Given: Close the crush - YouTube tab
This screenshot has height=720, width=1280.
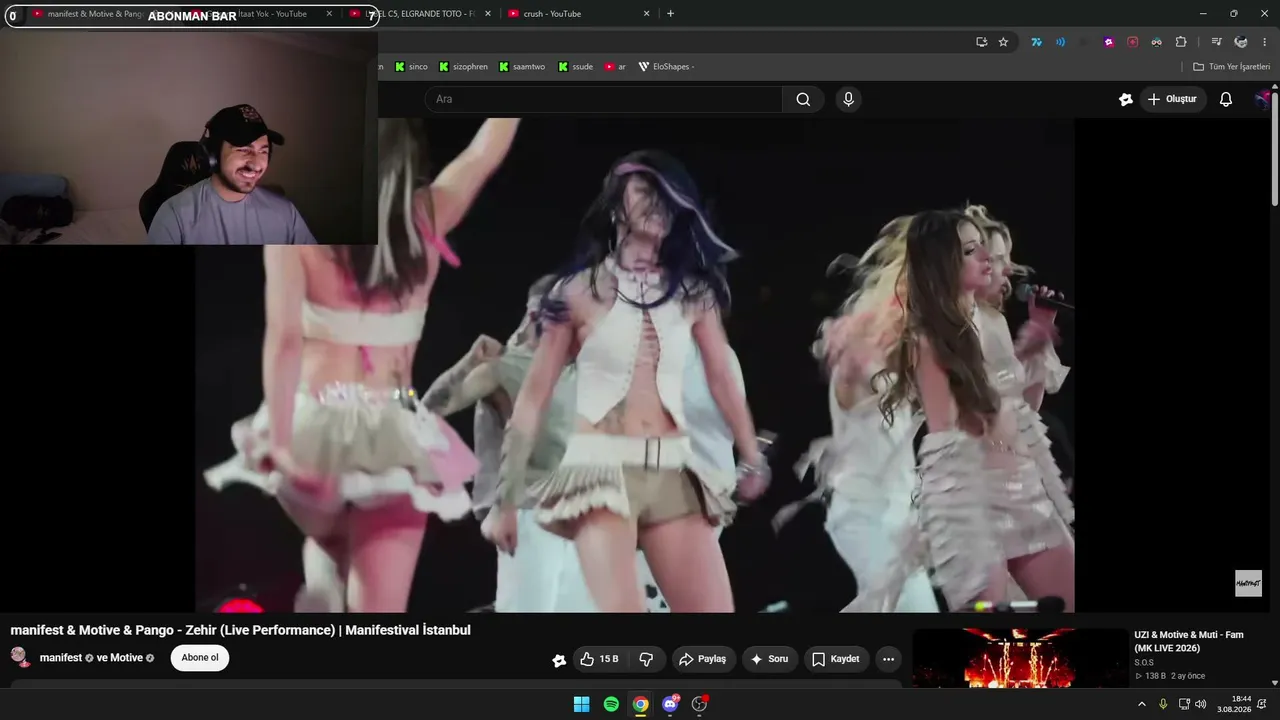Looking at the screenshot, I should [x=646, y=14].
